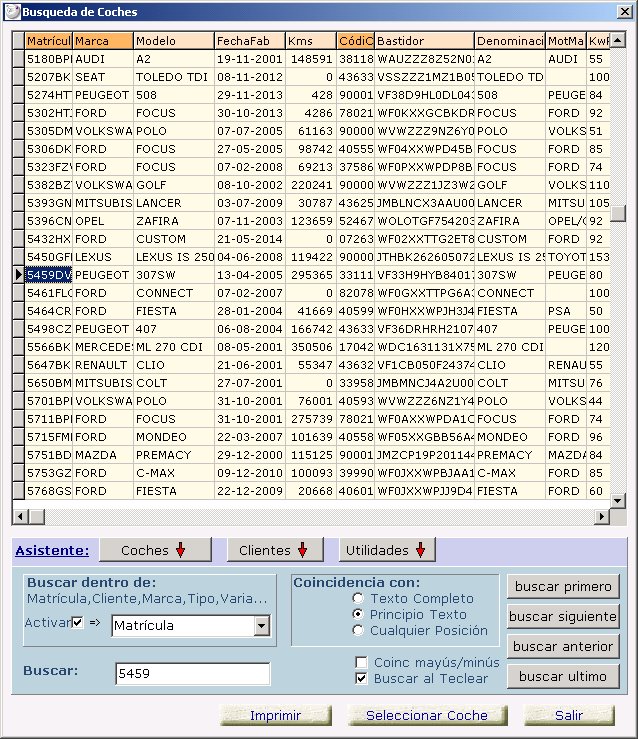
Task: Sort by the Marca column header
Action: (x=103, y=41)
